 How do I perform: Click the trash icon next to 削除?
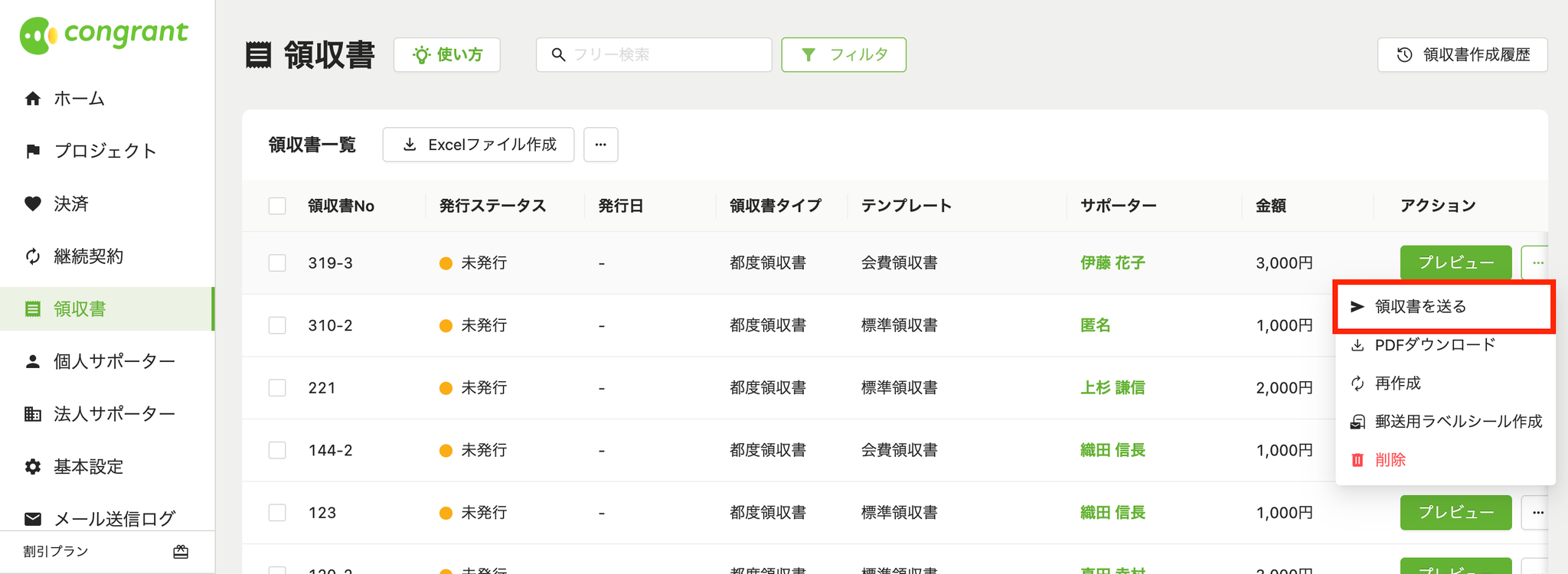click(x=1357, y=460)
